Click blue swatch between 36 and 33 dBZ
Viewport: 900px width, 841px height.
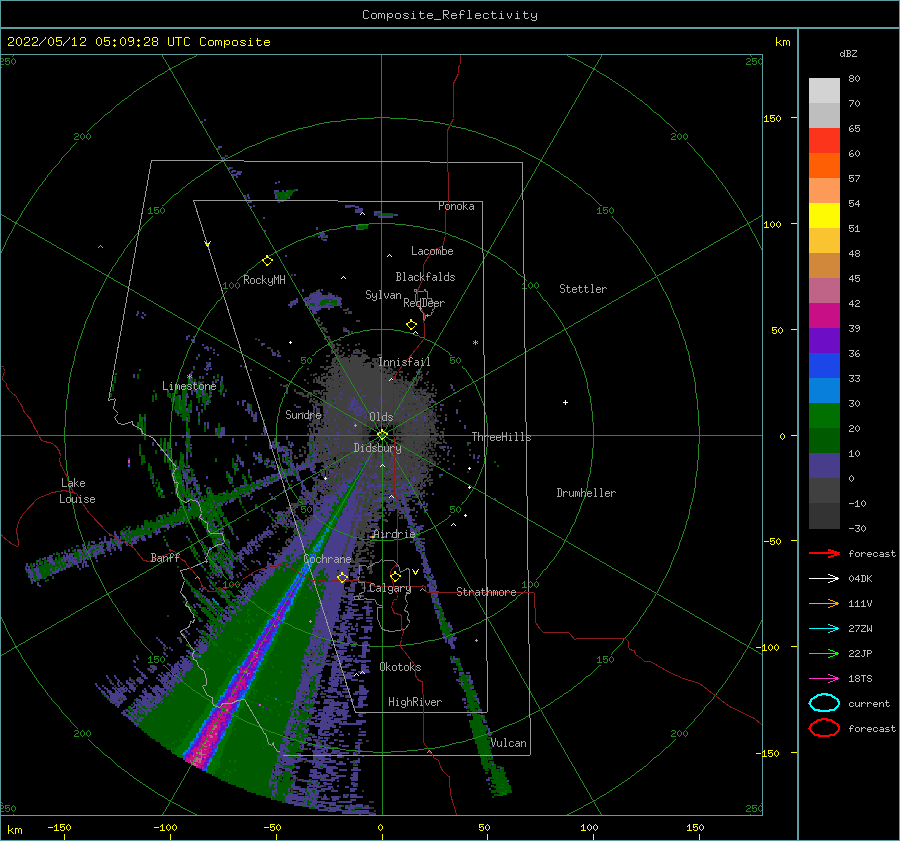[x=824, y=366]
